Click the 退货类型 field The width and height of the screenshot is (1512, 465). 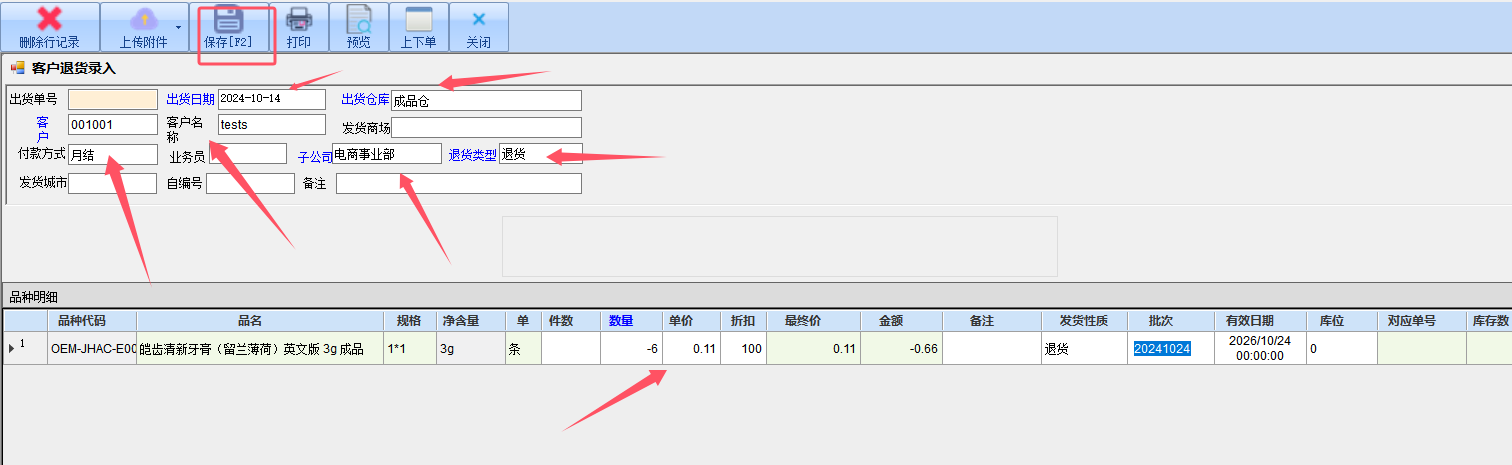(x=539, y=154)
